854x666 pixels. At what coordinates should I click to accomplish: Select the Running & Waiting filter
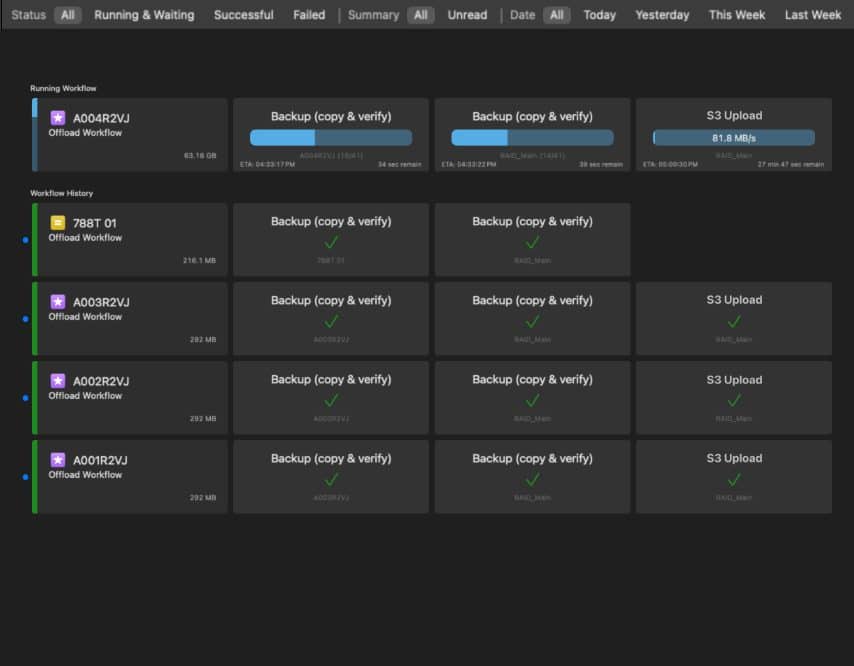coord(144,15)
